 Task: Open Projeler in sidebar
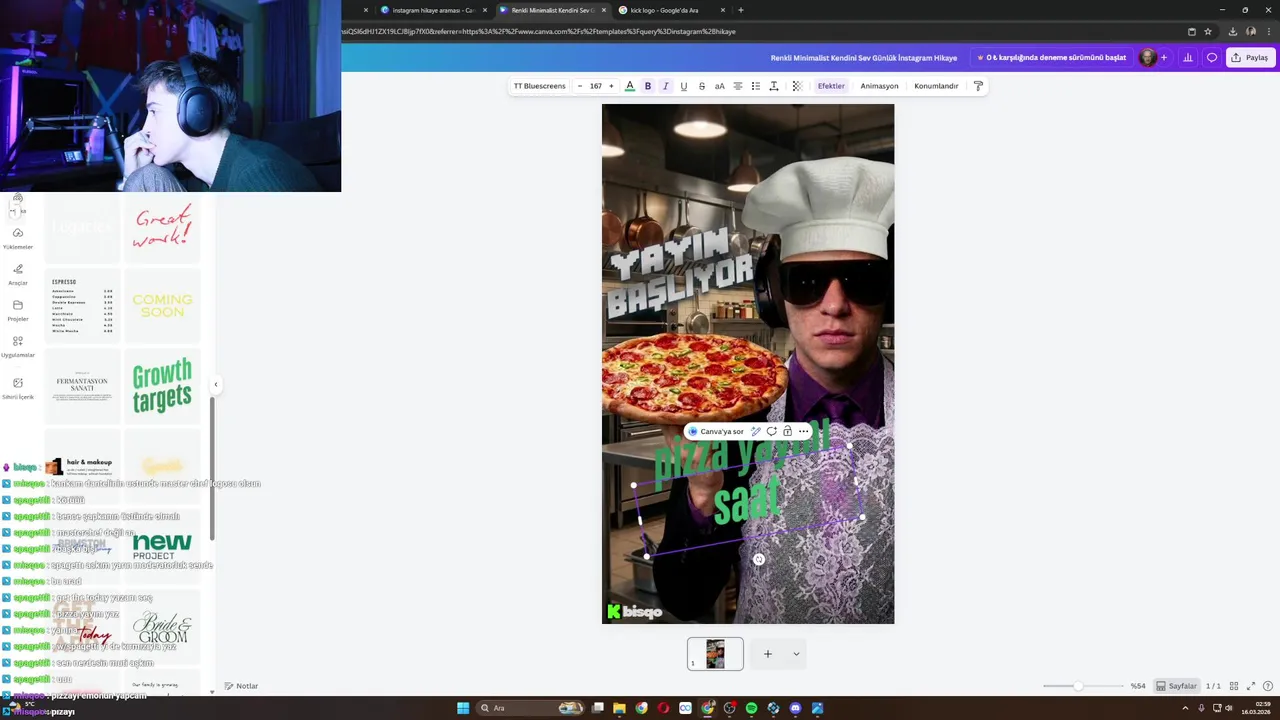pyautogui.click(x=18, y=310)
